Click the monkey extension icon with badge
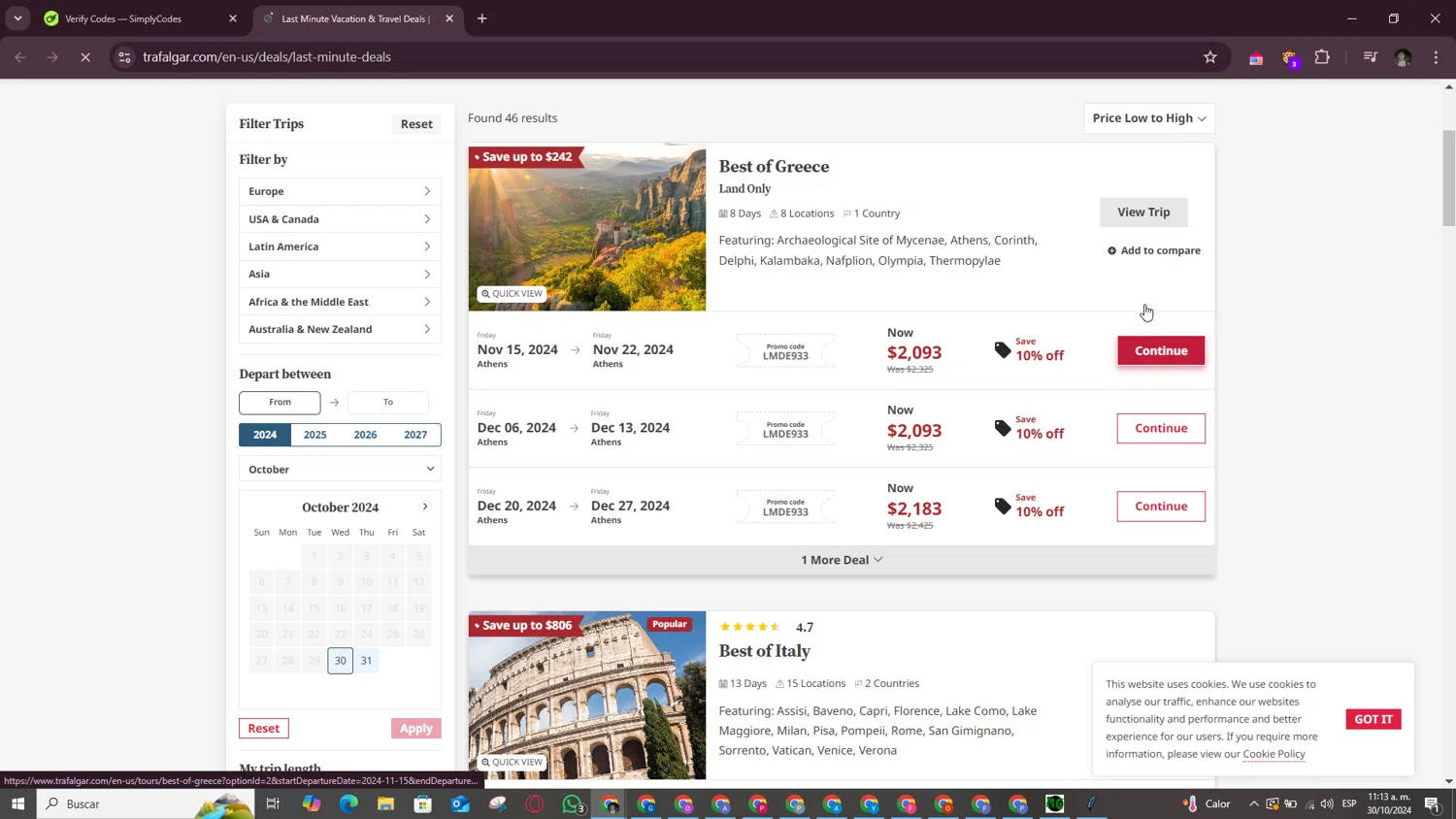The image size is (1456, 819). tap(1290, 58)
